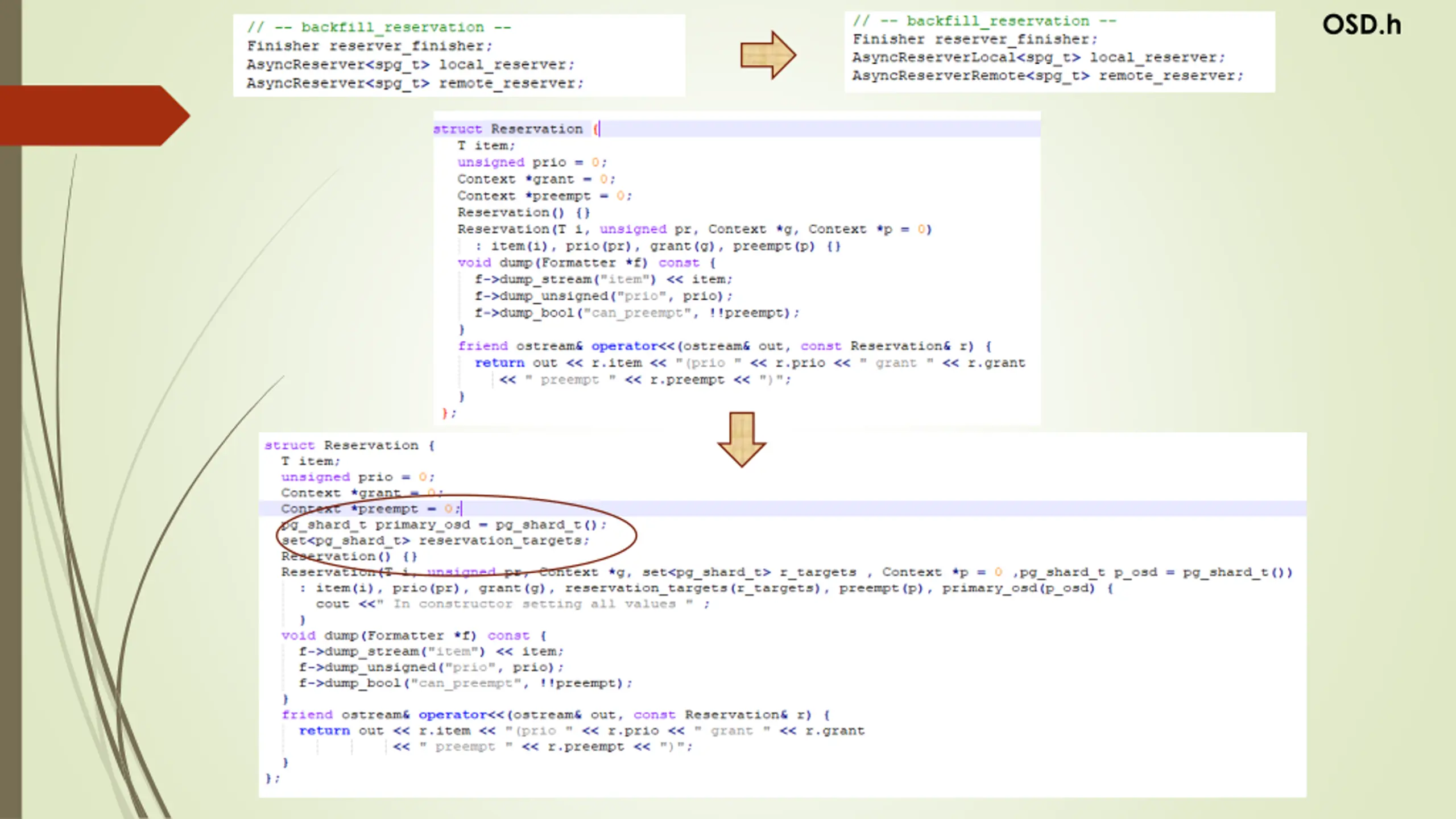Click the downward gold arrow

pos(742,440)
